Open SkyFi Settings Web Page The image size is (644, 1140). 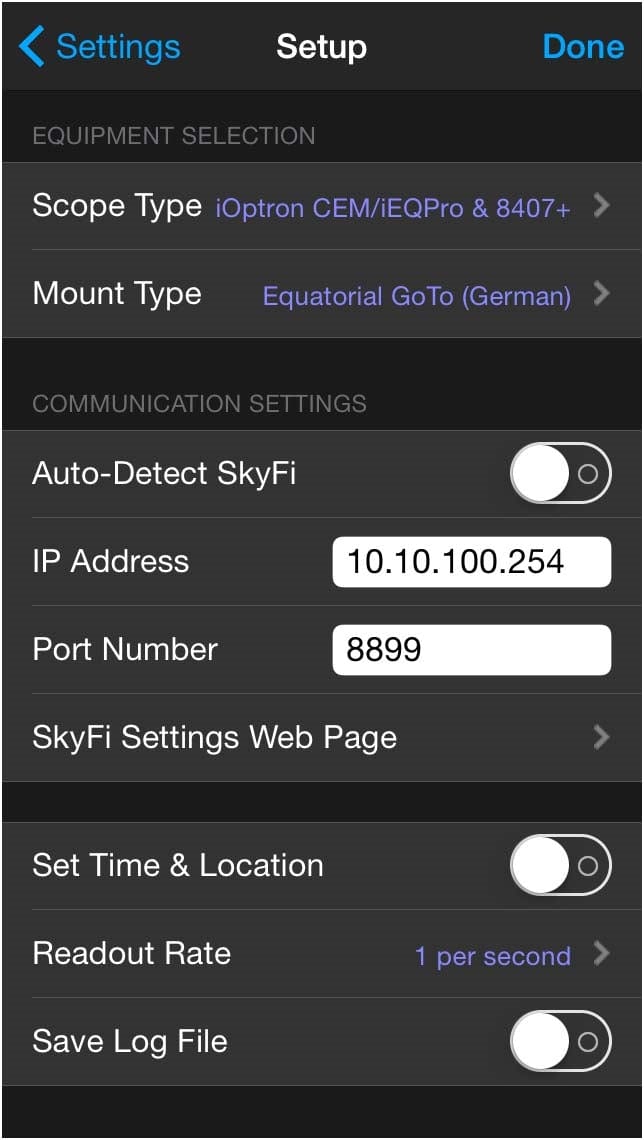[x=215, y=738]
